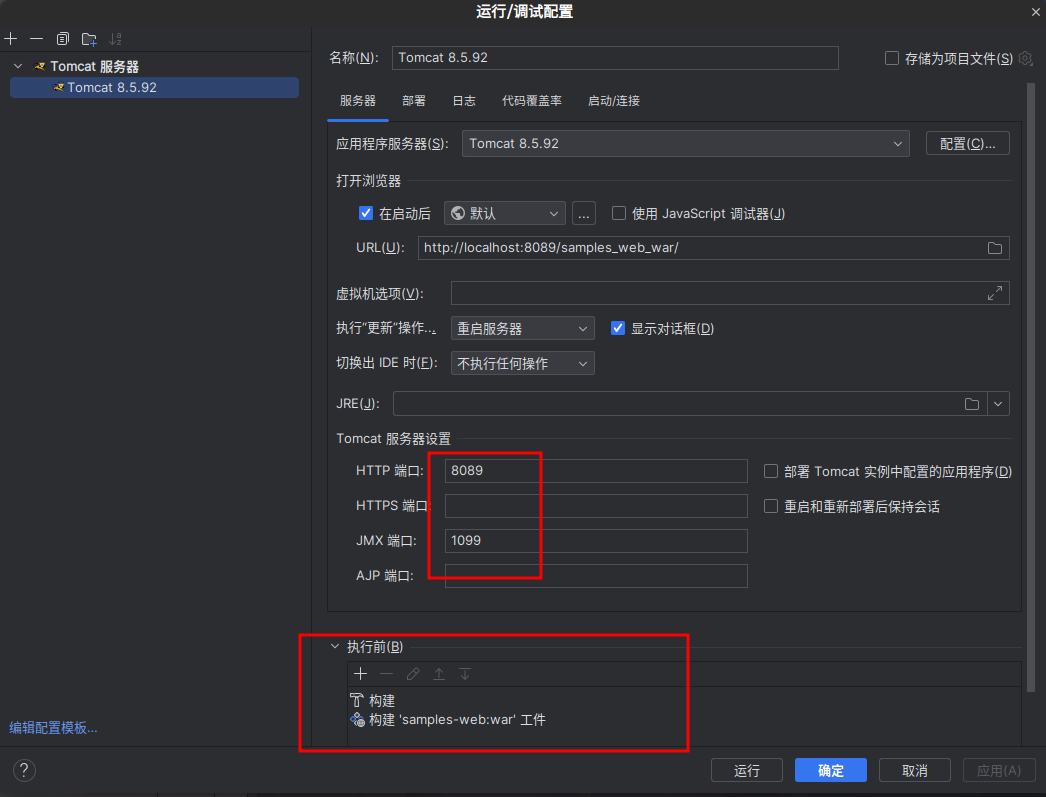
Task: Edit the before-launch task pencil icon
Action: 413,674
